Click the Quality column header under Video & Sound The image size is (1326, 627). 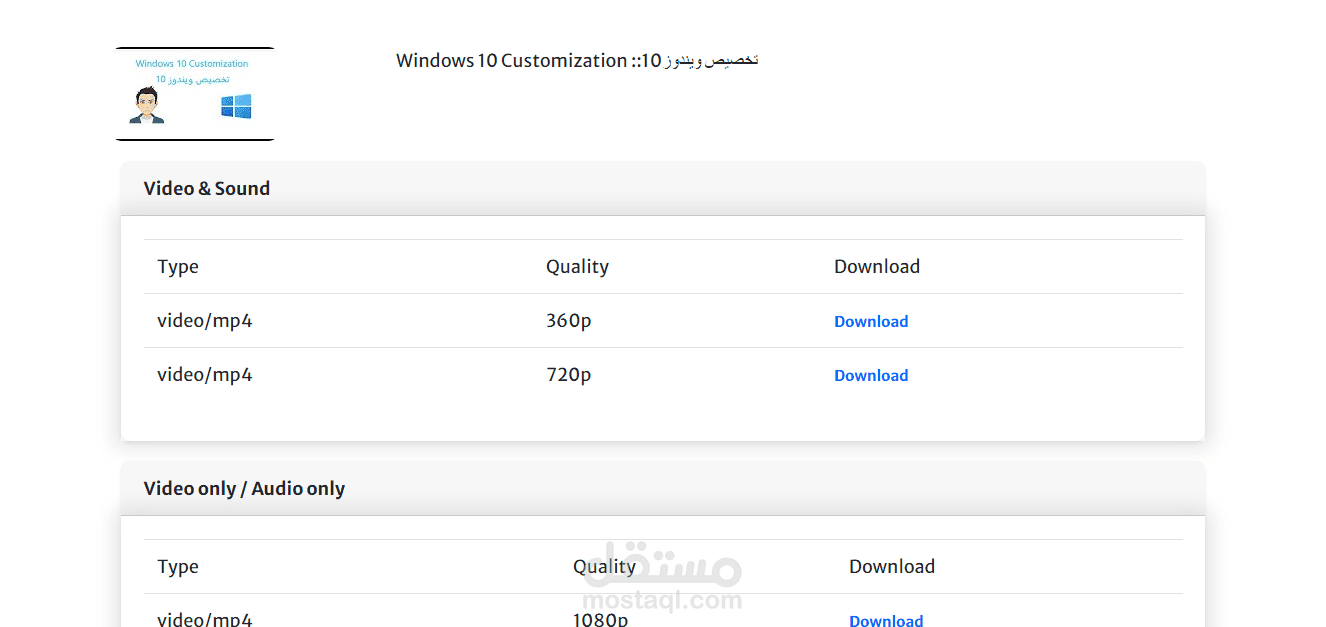(x=577, y=266)
